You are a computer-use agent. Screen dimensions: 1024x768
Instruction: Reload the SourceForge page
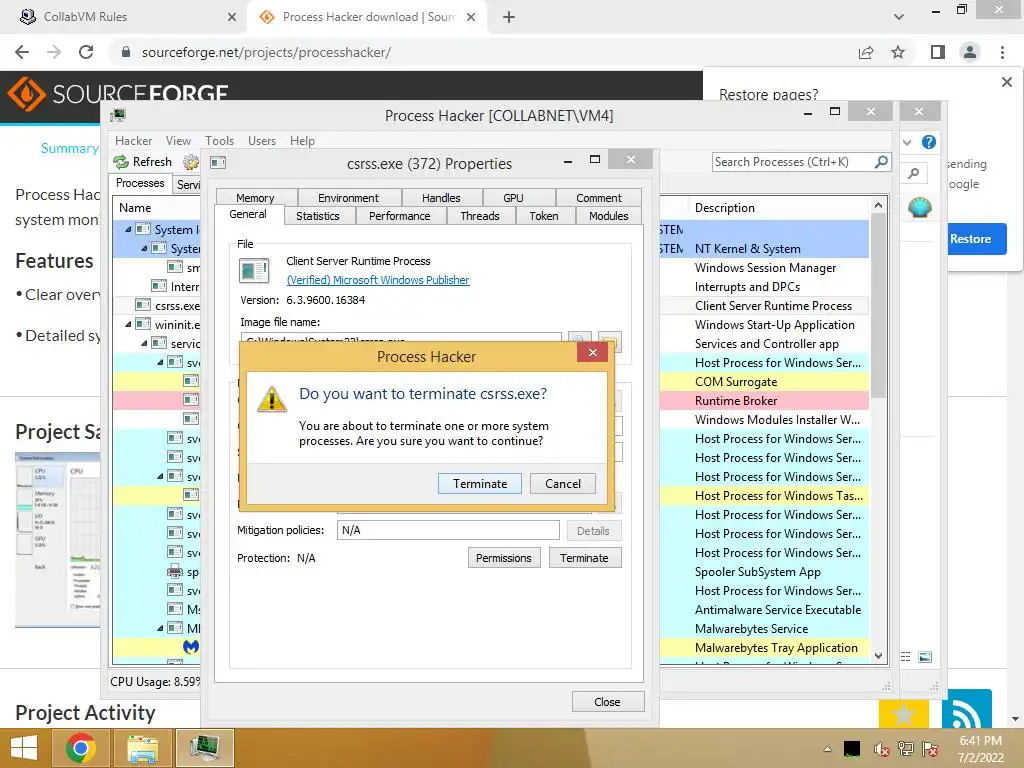pyautogui.click(x=86, y=52)
